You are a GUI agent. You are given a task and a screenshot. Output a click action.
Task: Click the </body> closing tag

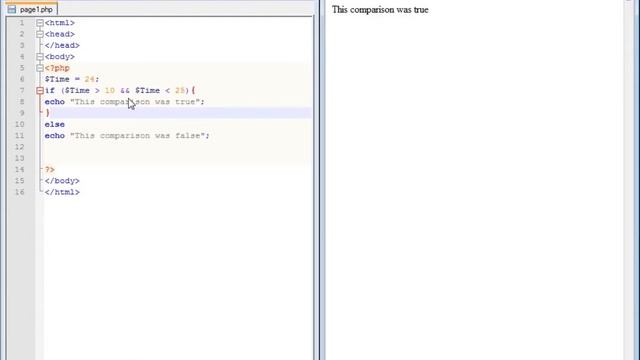point(62,181)
